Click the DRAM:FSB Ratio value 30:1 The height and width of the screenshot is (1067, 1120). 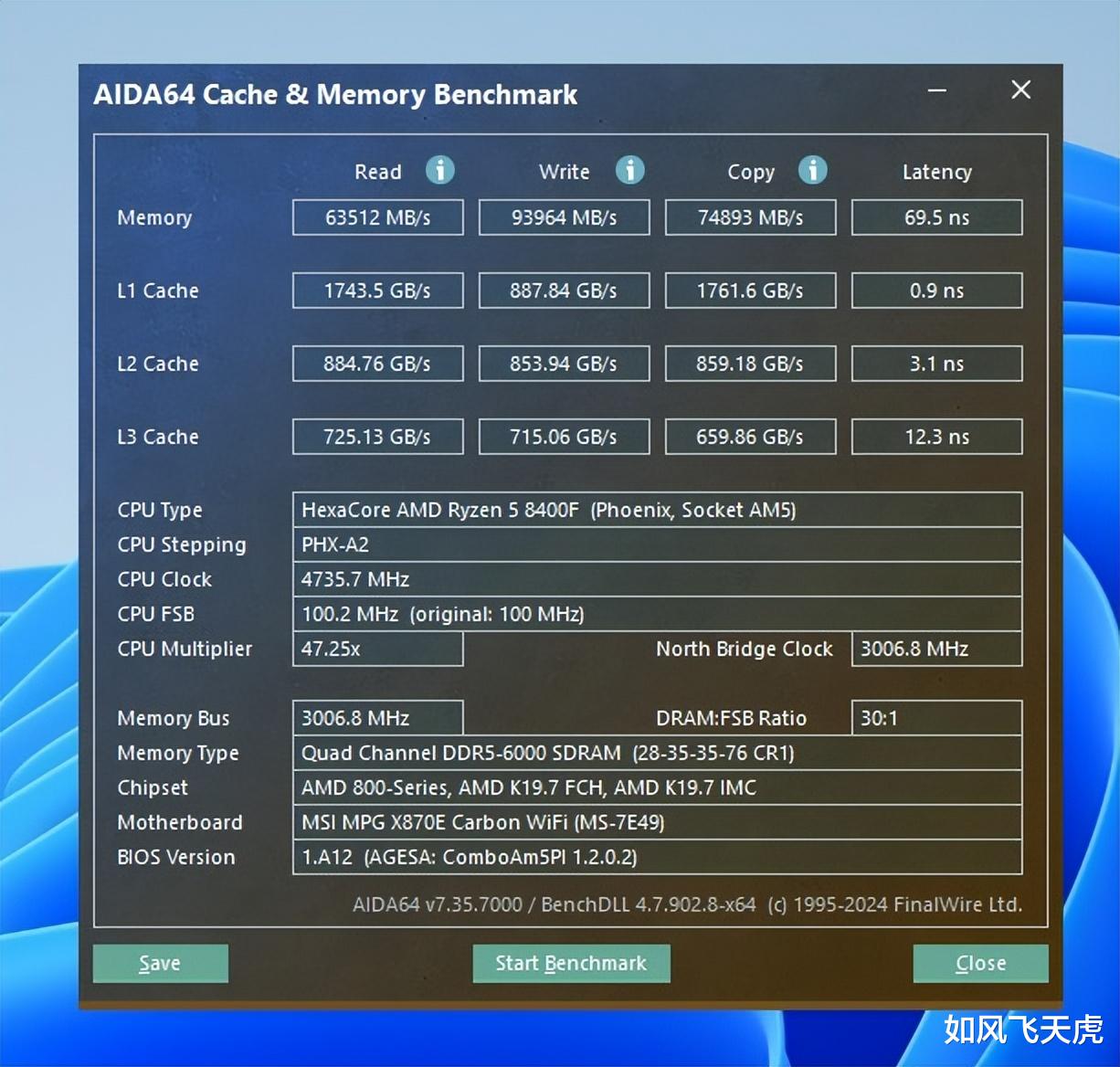(x=937, y=718)
